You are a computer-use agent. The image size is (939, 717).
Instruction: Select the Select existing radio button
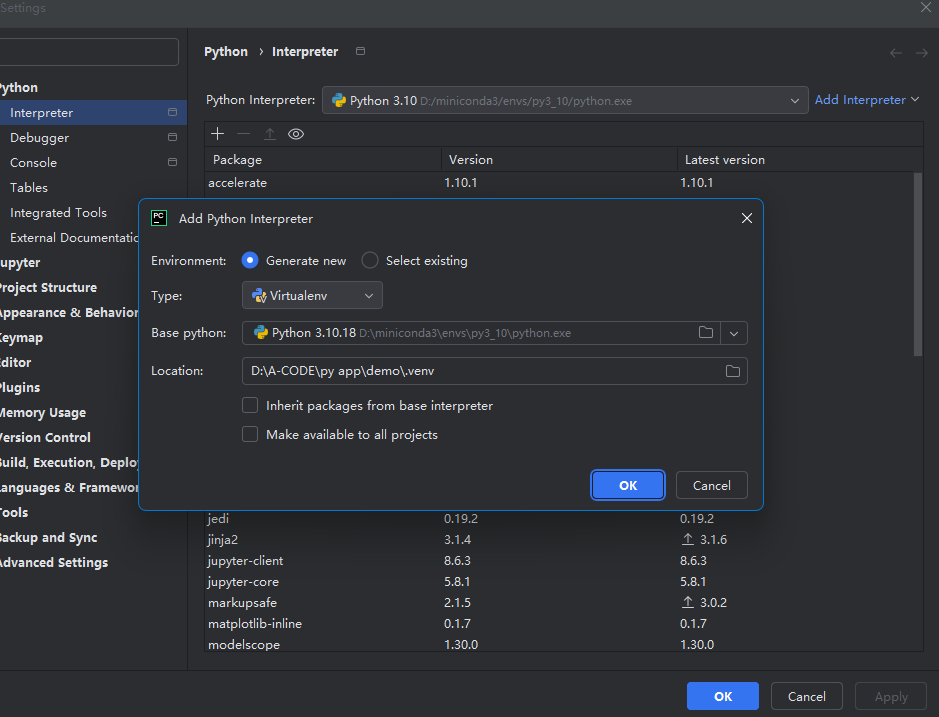tap(370, 261)
